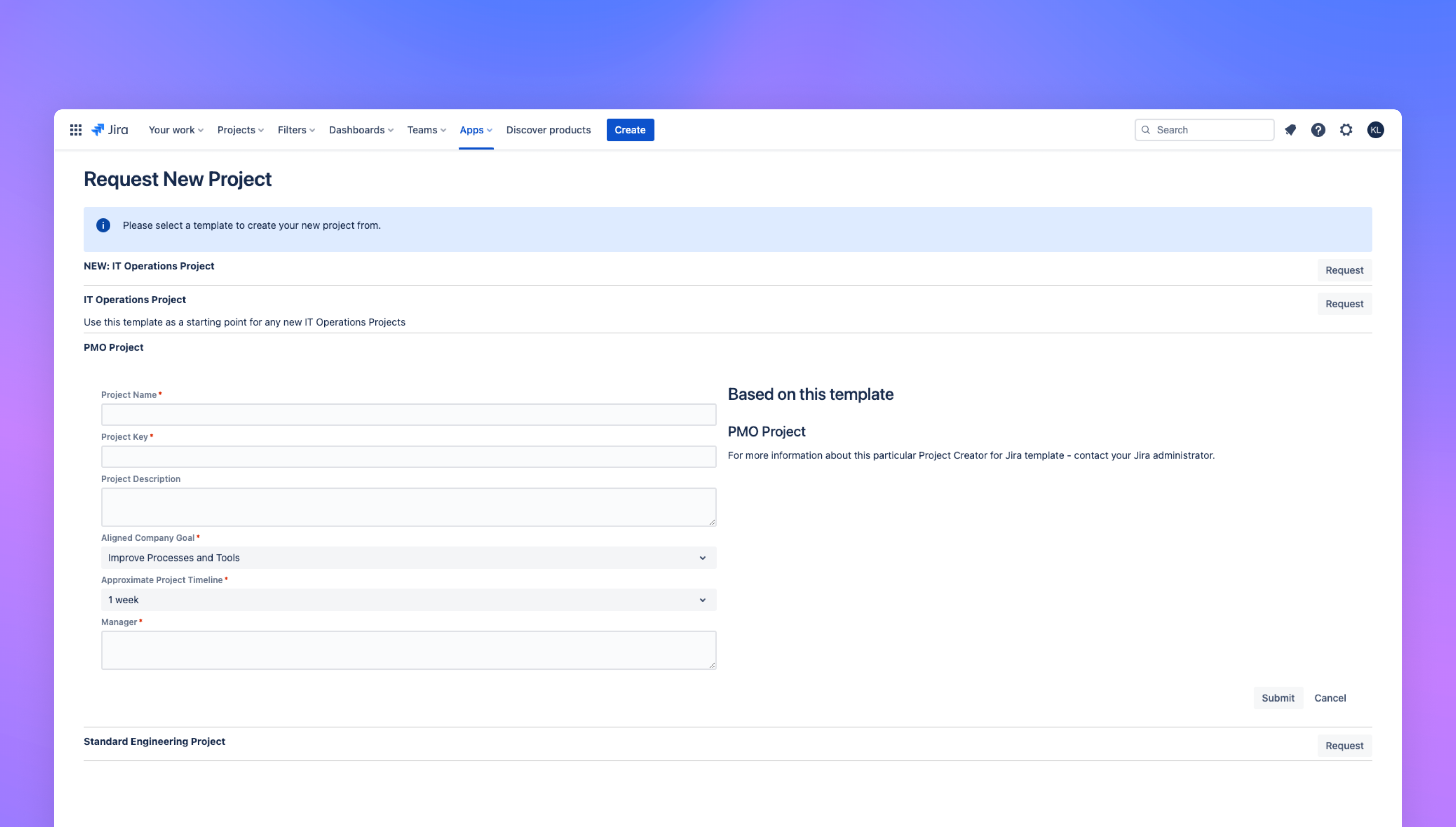Open the app switcher grid icon
The width and height of the screenshot is (1456, 827).
[75, 130]
